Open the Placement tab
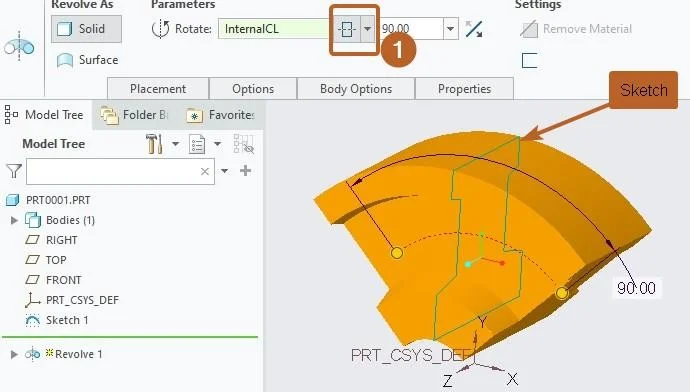 click(x=158, y=89)
